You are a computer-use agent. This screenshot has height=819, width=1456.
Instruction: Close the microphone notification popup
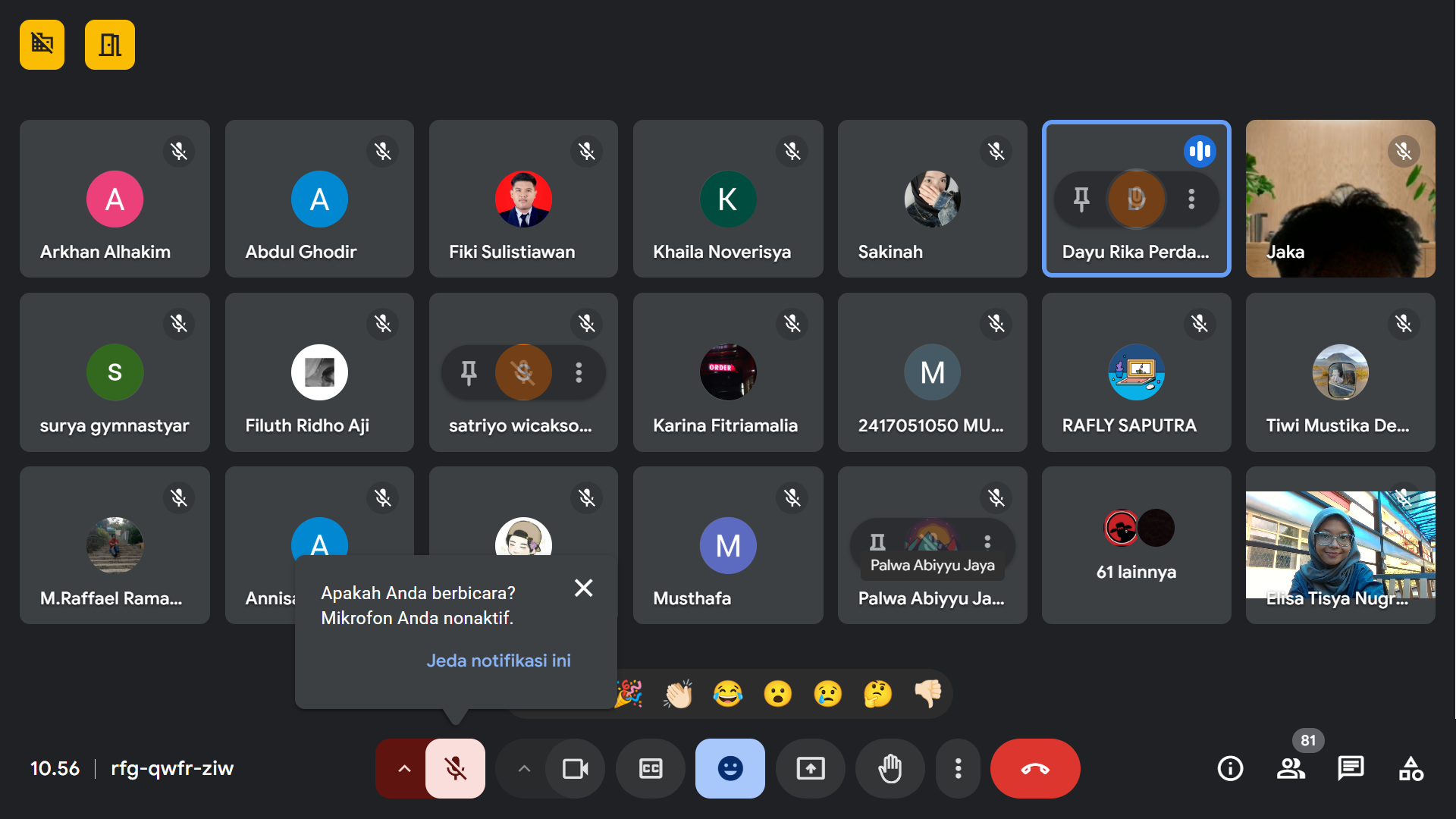pyautogui.click(x=583, y=588)
